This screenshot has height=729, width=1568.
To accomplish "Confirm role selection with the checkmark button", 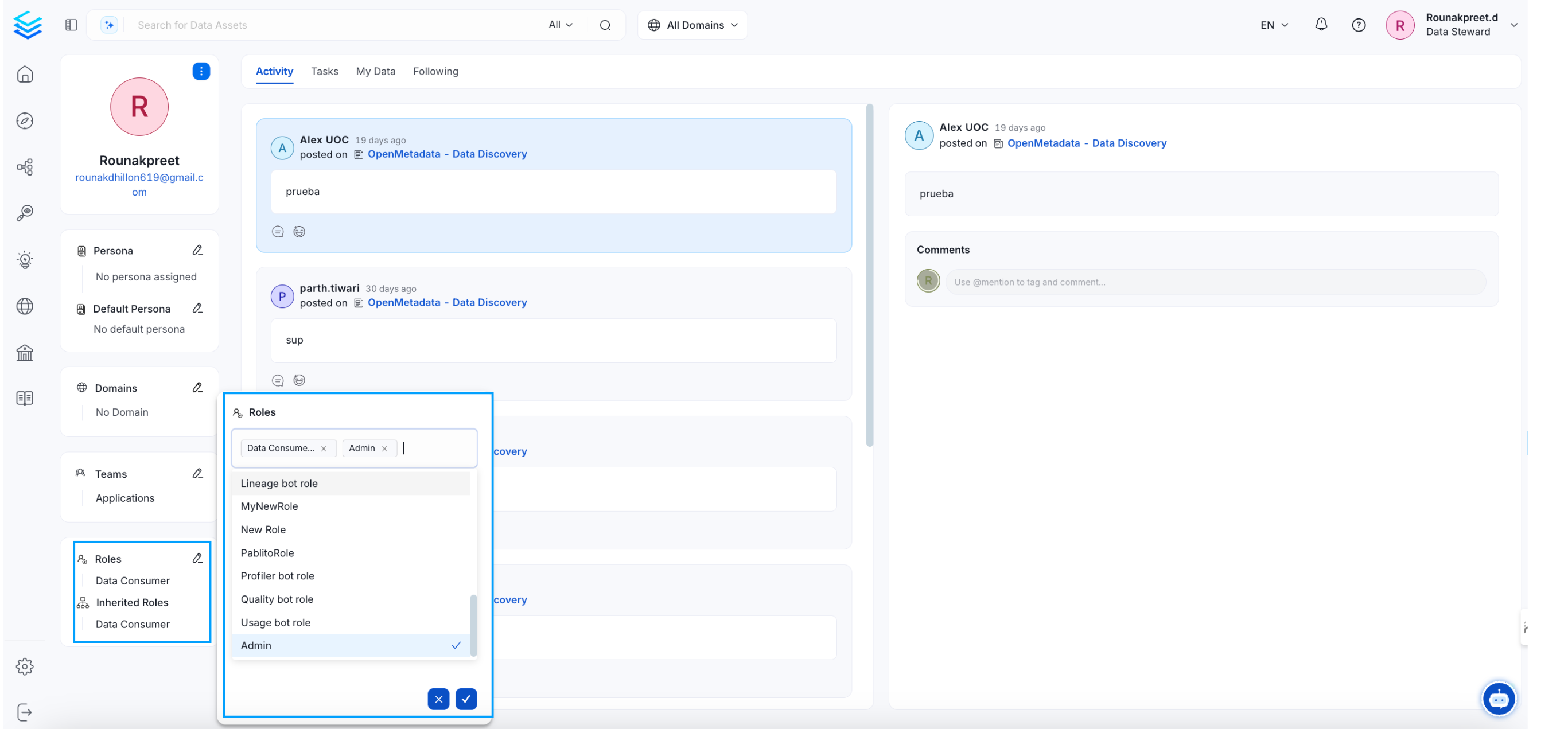I will click(x=466, y=699).
